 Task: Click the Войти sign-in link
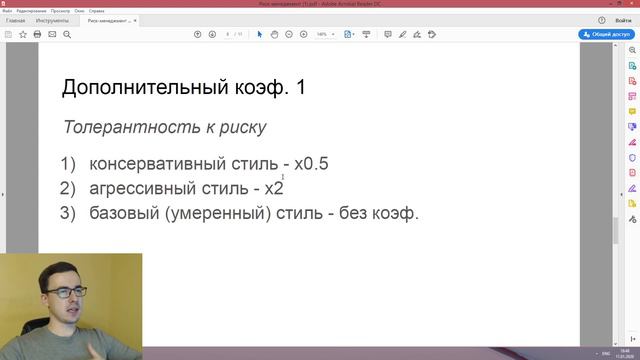[623, 20]
